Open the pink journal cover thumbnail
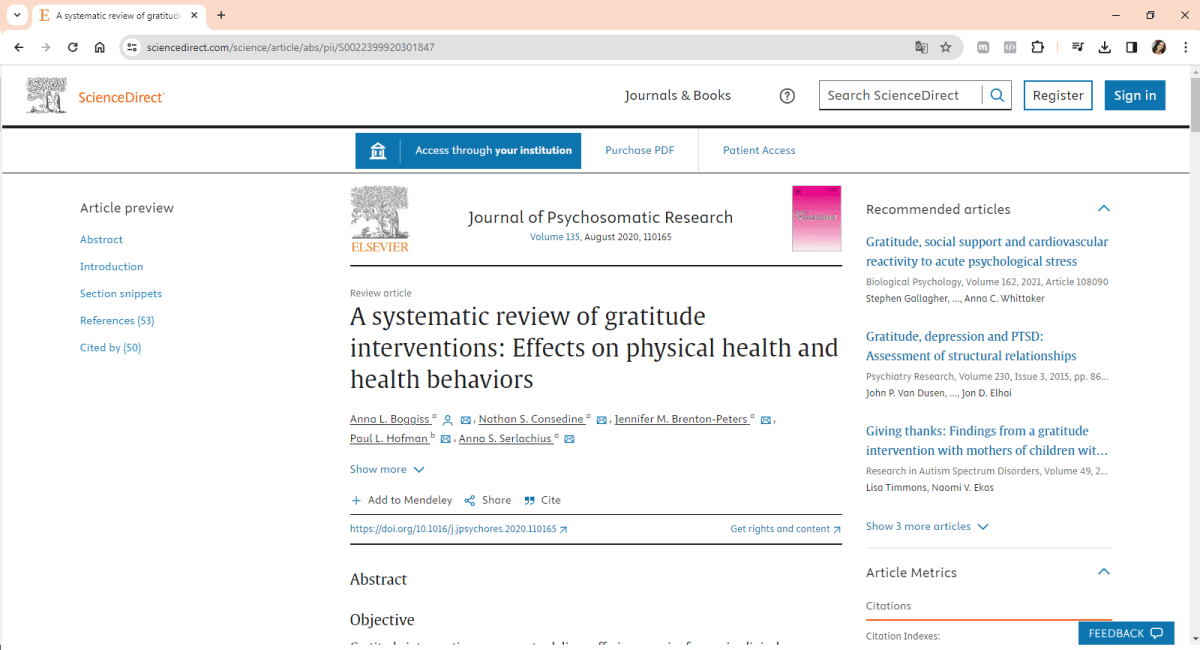 point(816,219)
